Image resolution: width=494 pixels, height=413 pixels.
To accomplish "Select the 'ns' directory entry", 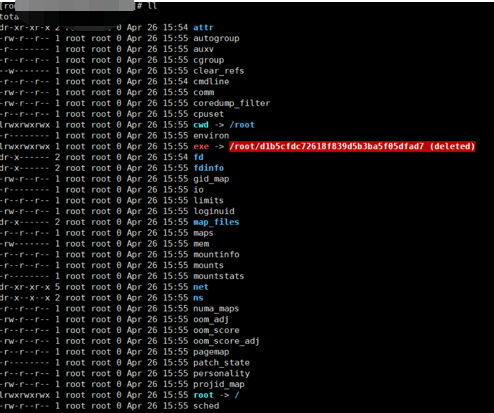I will point(198,298).
